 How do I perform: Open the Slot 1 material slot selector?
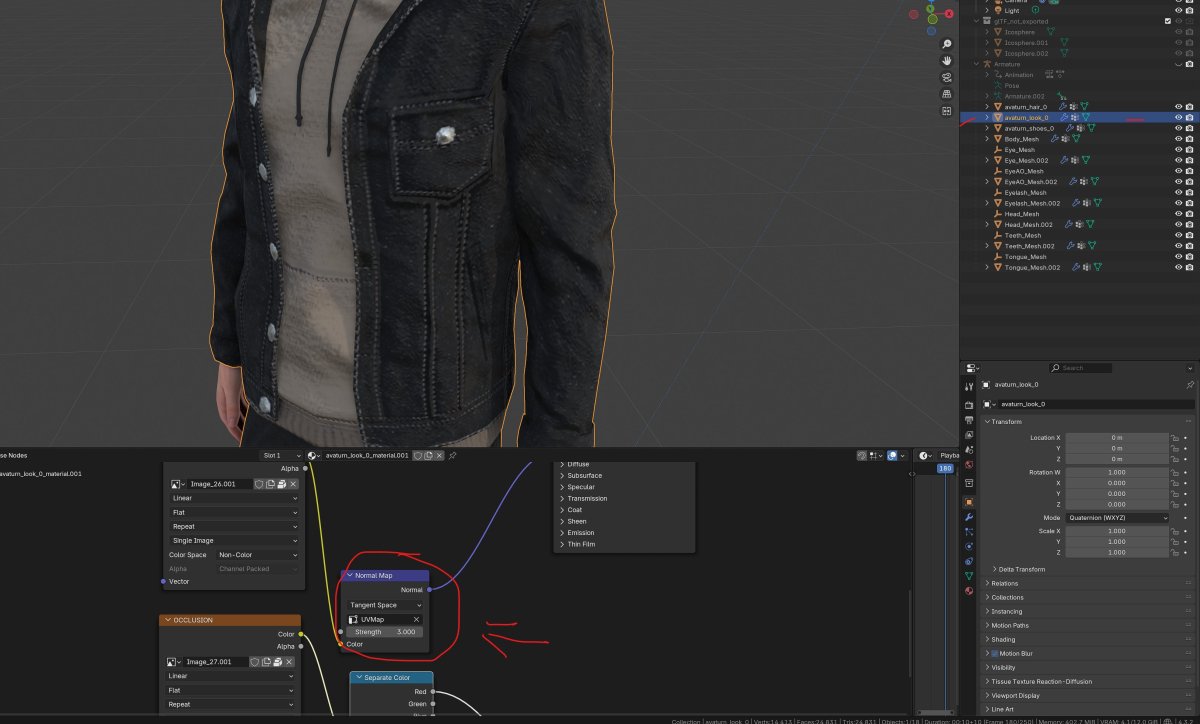pos(278,455)
